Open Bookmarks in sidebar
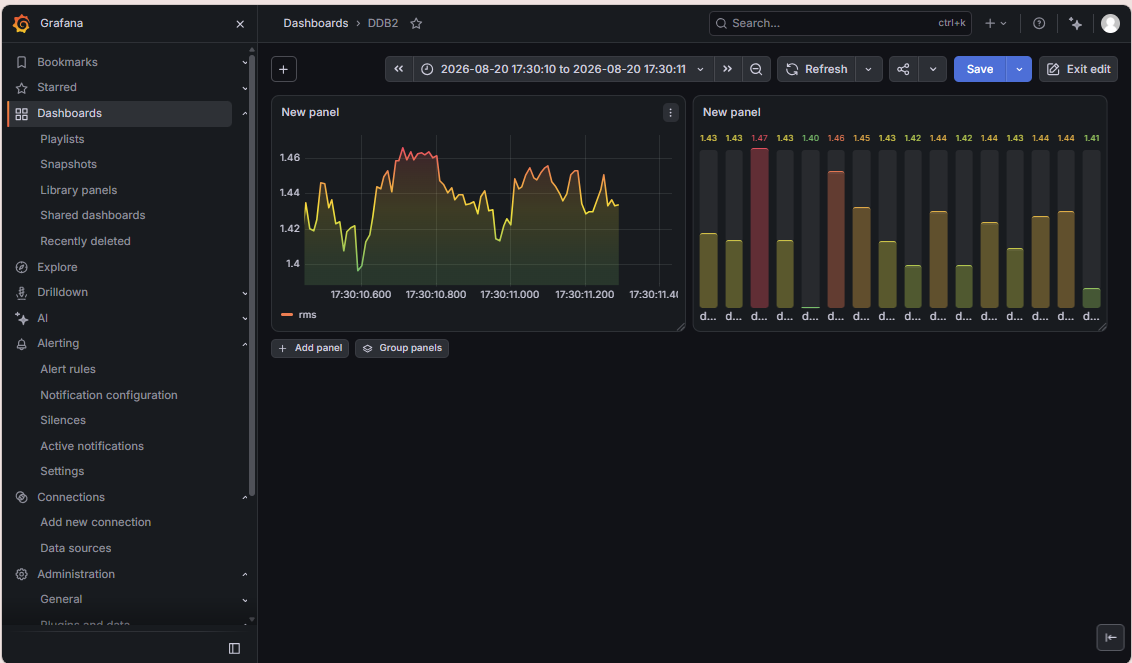1132x663 pixels. point(67,62)
